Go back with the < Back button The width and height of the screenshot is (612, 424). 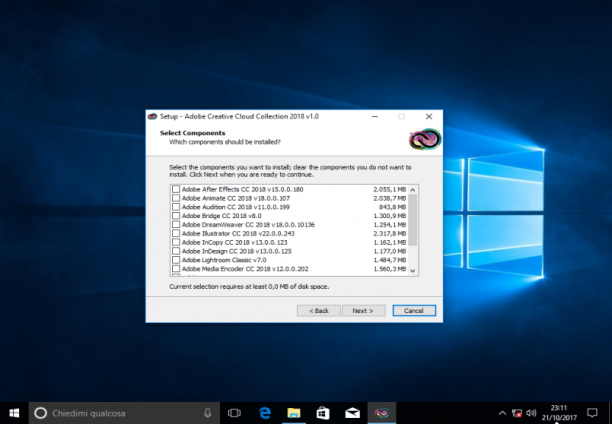click(319, 311)
